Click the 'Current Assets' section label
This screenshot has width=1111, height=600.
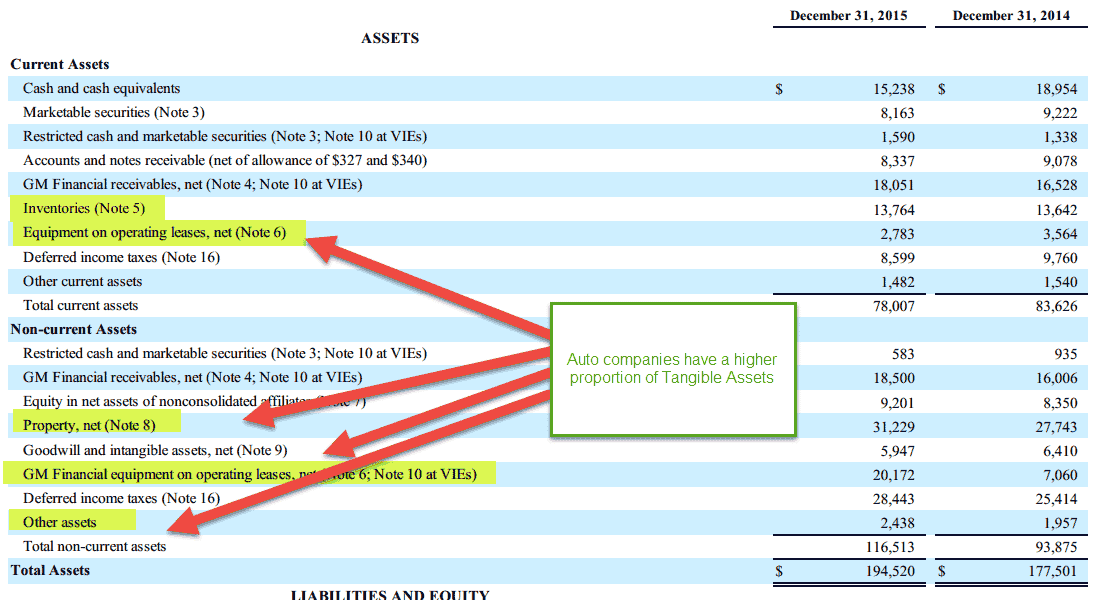click(x=60, y=64)
